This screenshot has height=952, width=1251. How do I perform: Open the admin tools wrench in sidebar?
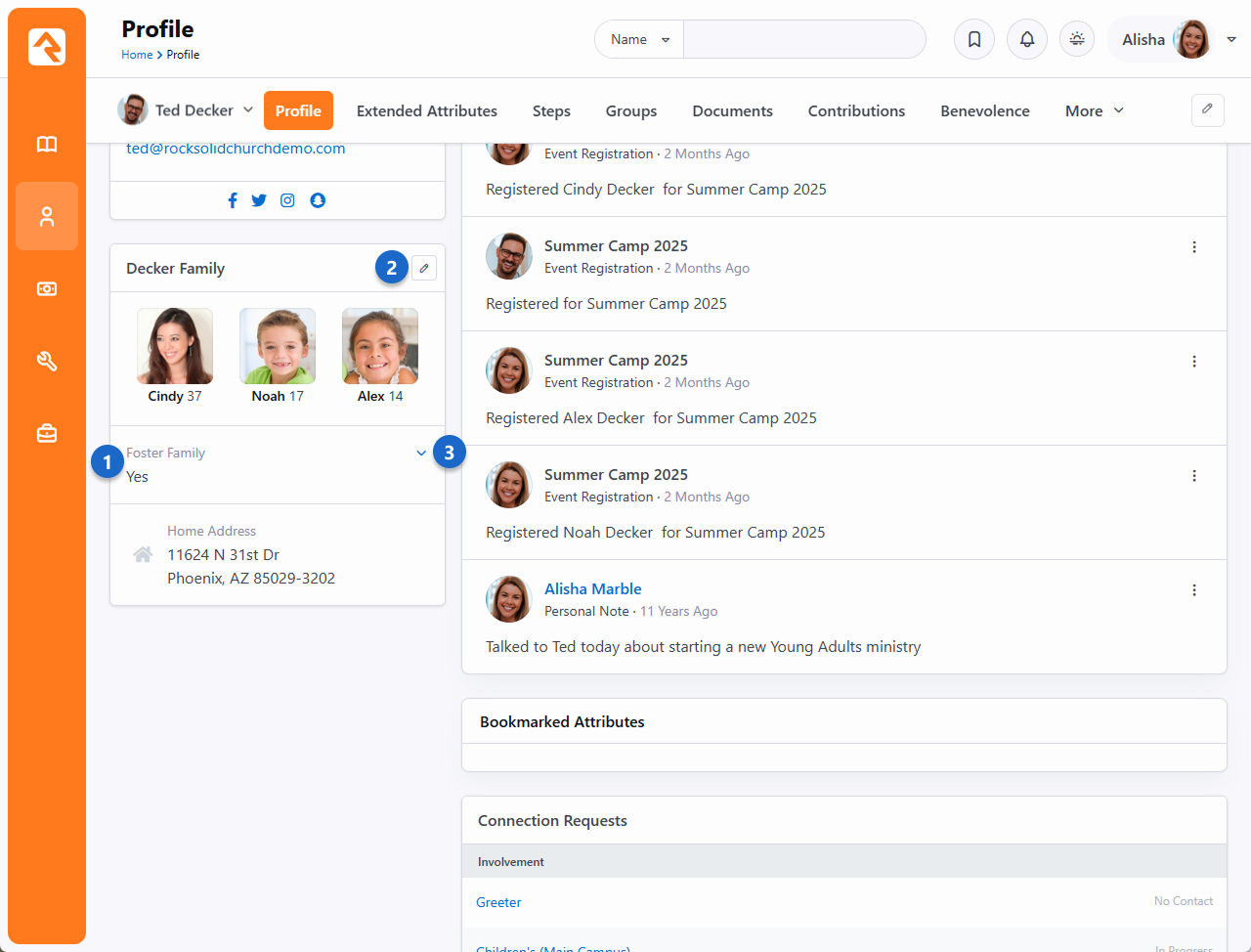pos(47,362)
